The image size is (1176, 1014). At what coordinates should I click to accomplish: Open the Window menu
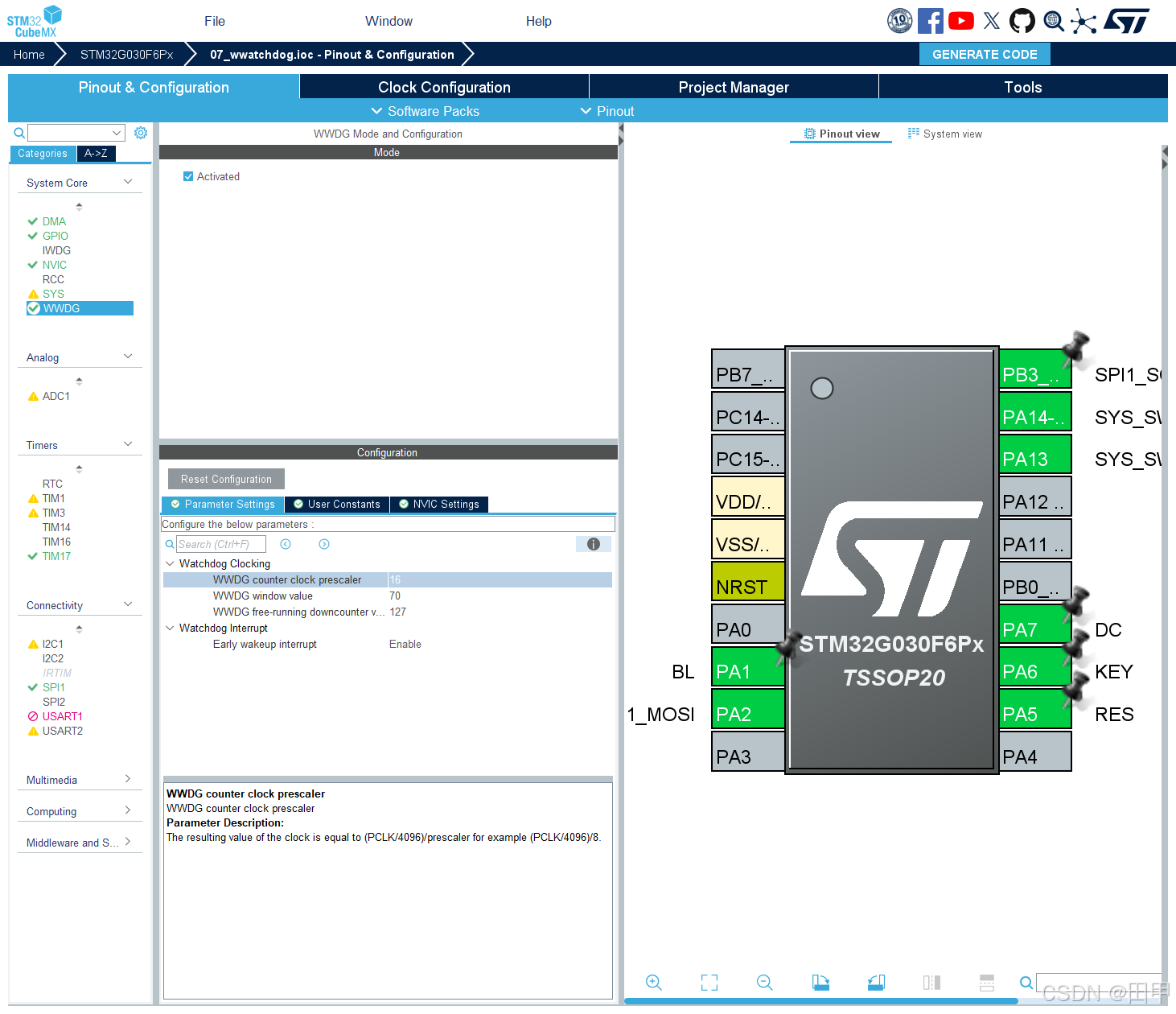(389, 21)
